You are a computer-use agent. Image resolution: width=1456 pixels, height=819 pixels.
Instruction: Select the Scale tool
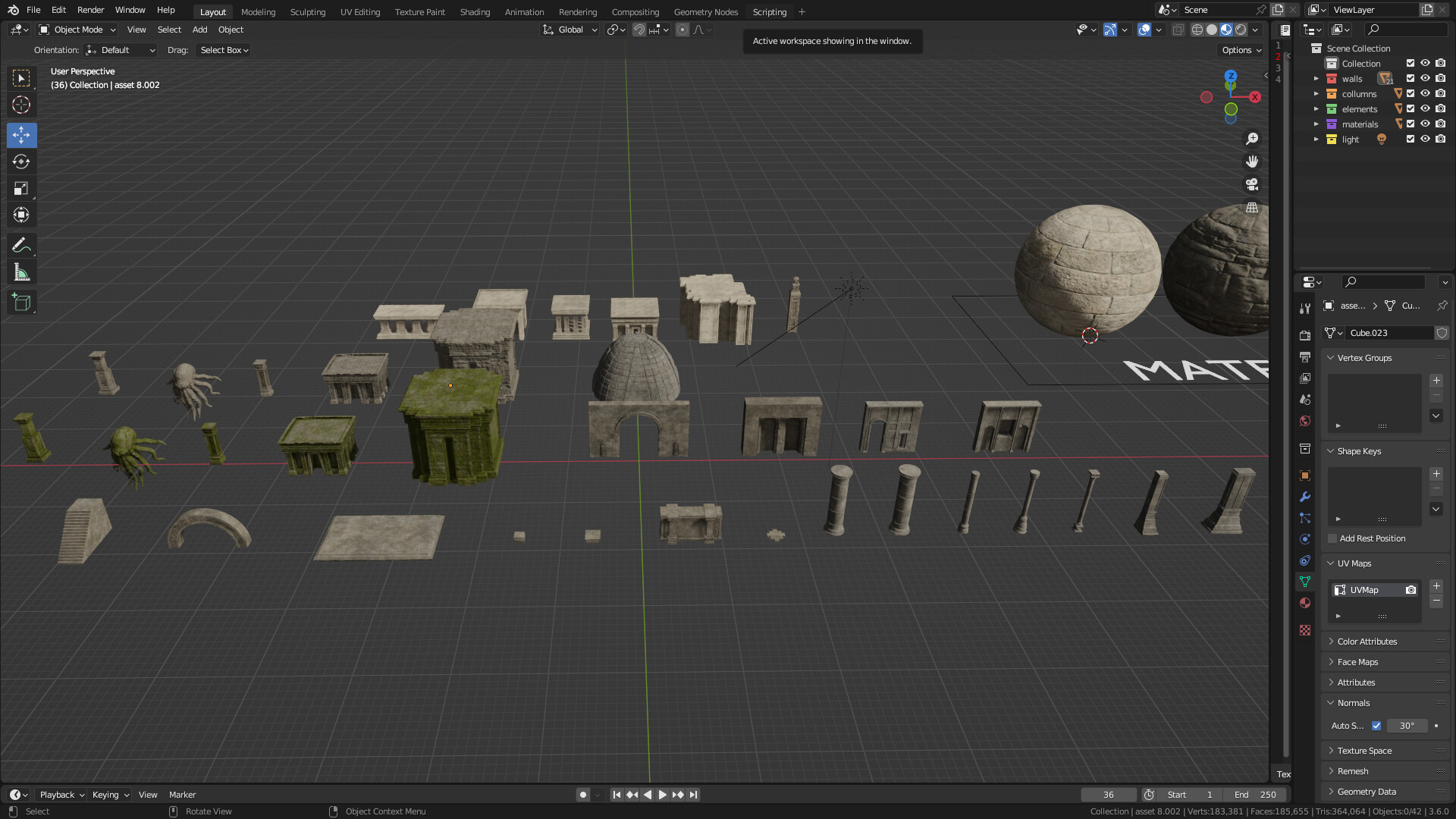tap(21, 188)
